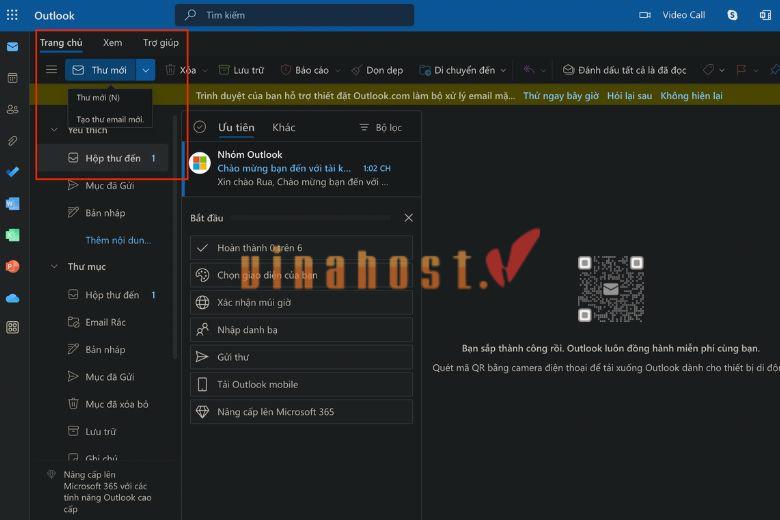
Task: Expand the Thư mới dropdown arrow
Action: pos(145,70)
